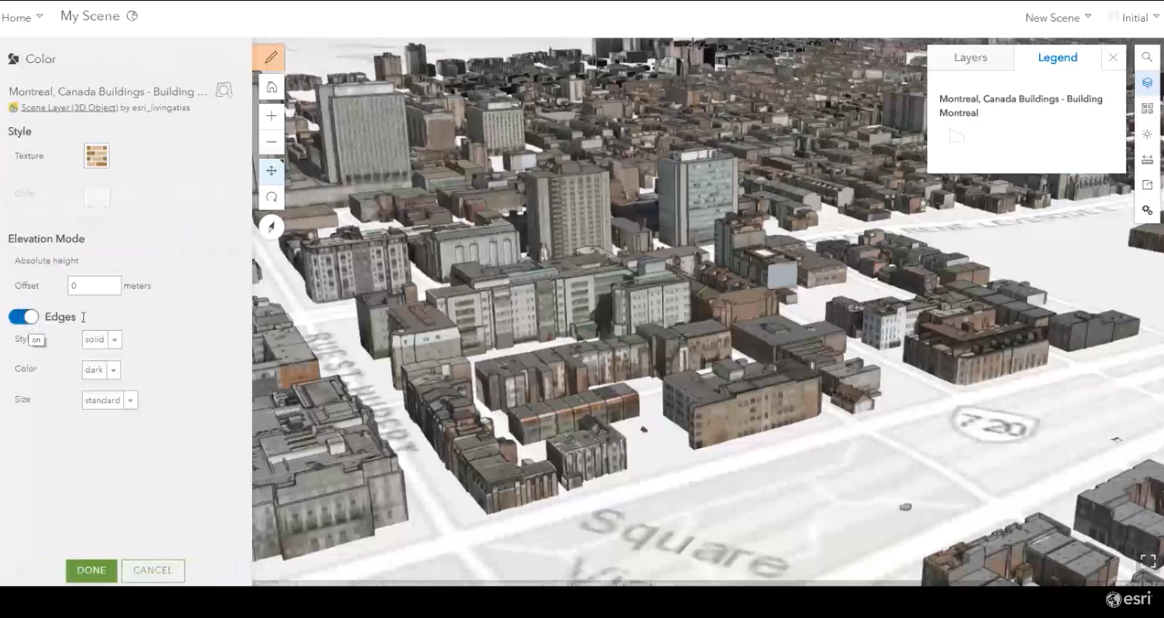Open the Basemap gallery icon

pyautogui.click(x=1147, y=108)
